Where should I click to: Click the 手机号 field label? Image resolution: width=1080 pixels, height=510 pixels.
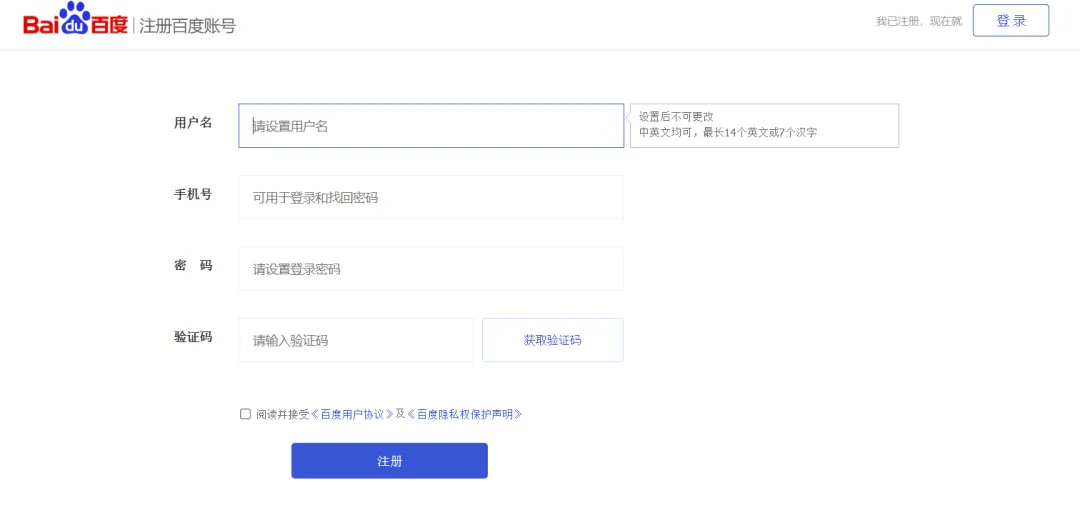click(193, 194)
